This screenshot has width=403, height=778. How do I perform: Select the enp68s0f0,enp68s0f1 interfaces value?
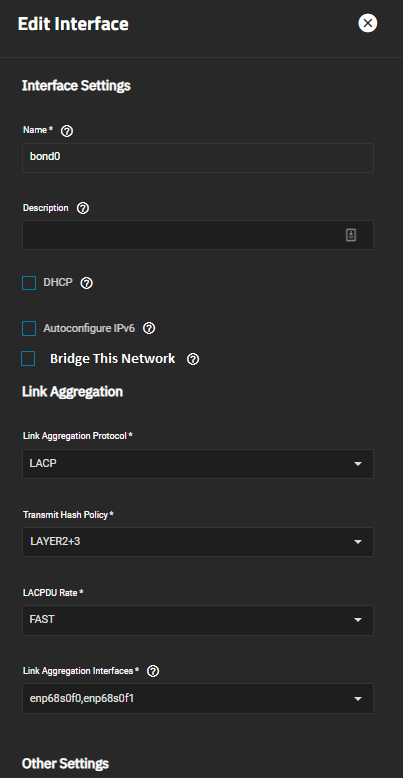tap(82, 699)
